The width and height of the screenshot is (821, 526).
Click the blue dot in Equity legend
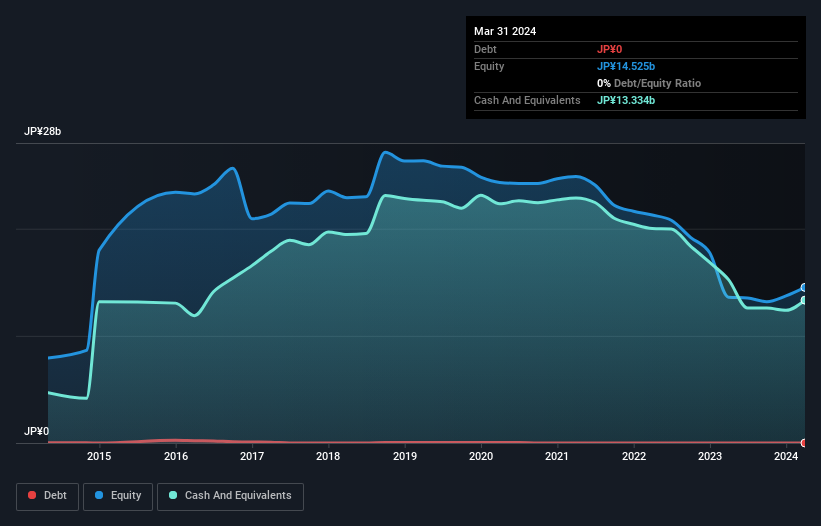[x=99, y=495]
